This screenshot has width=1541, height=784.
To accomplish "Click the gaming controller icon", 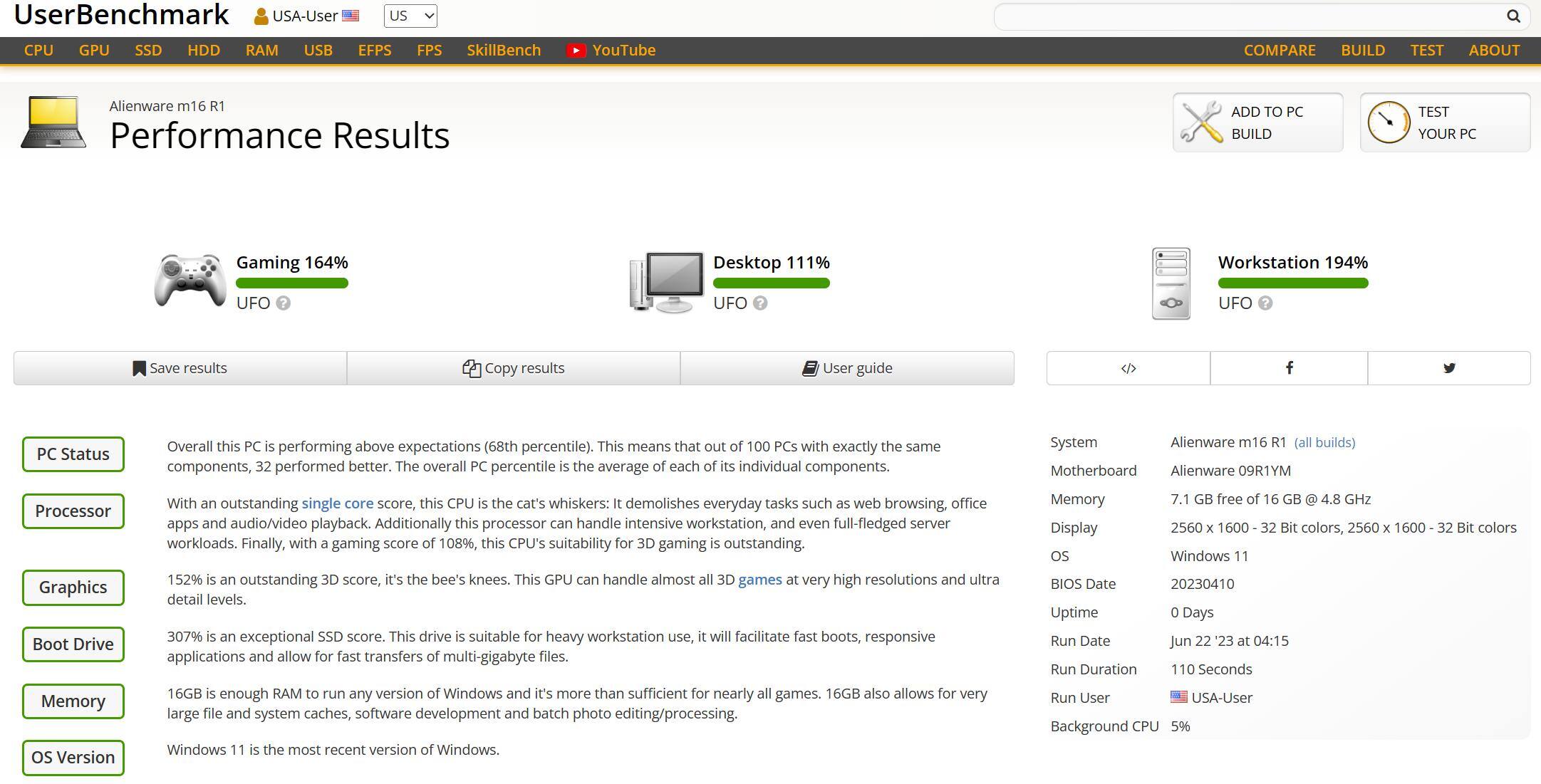I will tap(190, 281).
